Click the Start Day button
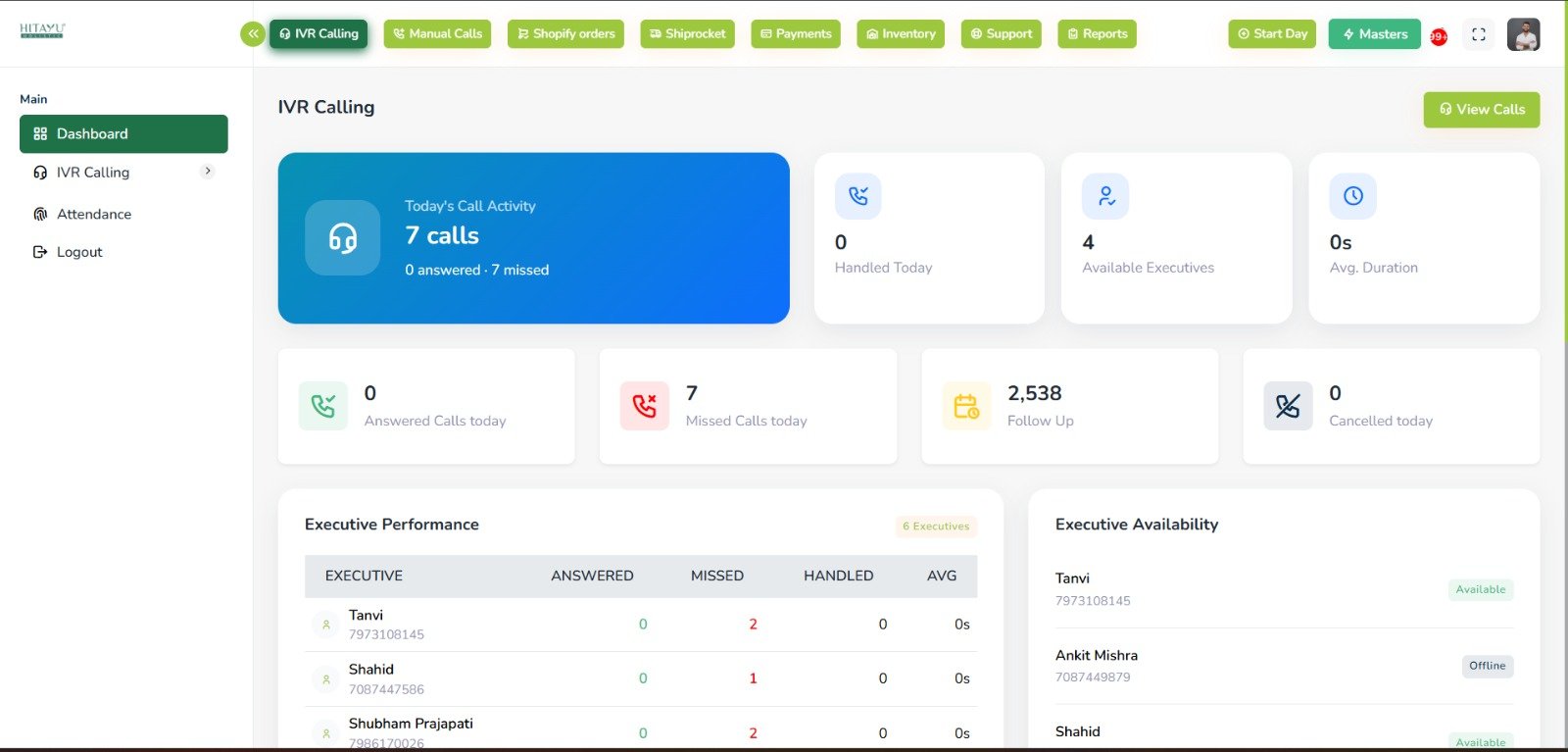1568x752 pixels. click(x=1272, y=33)
